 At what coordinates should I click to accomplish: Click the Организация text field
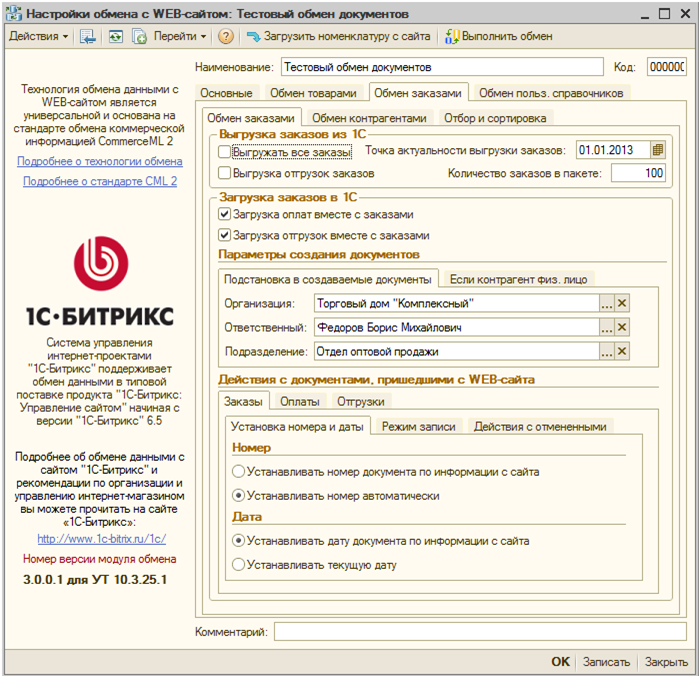point(456,303)
